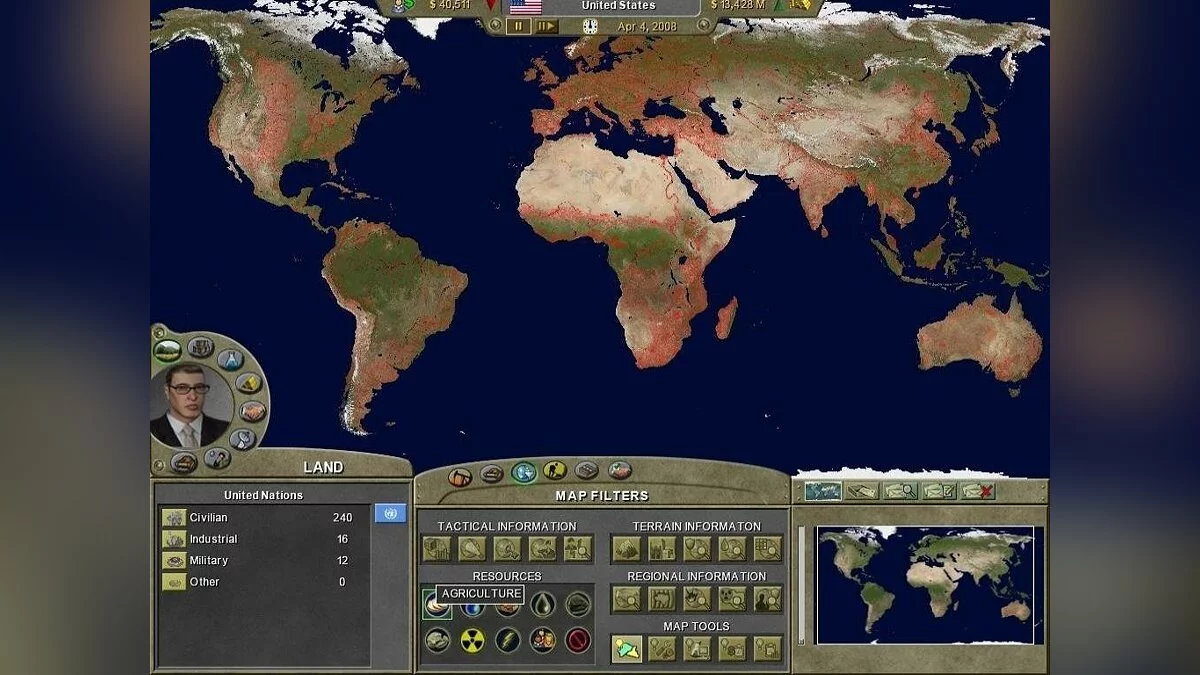This screenshot has width=1200, height=675.
Task: Toggle the blue water resource filter
Action: tap(472, 607)
